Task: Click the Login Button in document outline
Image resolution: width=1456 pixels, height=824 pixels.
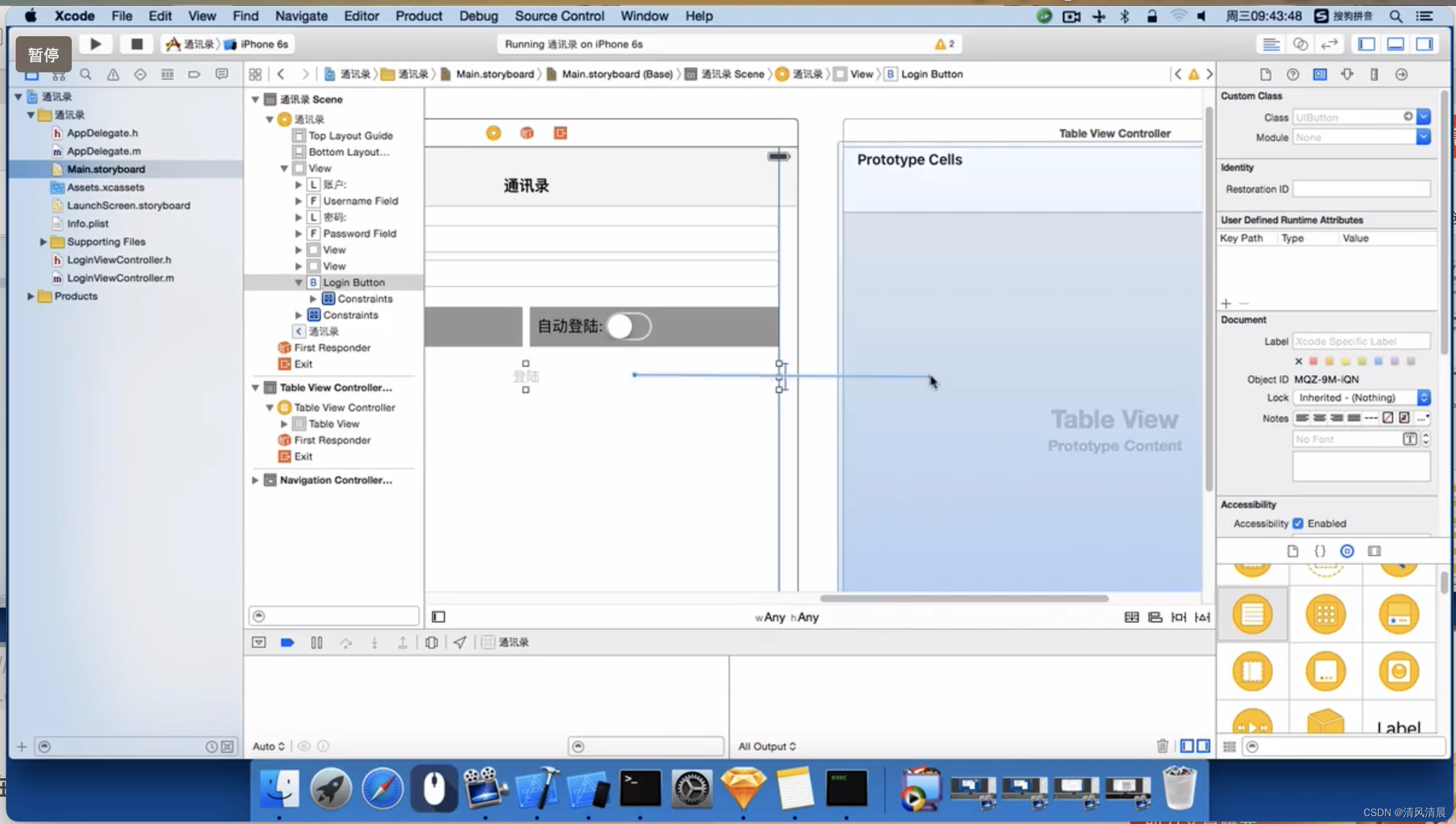Action: click(354, 282)
